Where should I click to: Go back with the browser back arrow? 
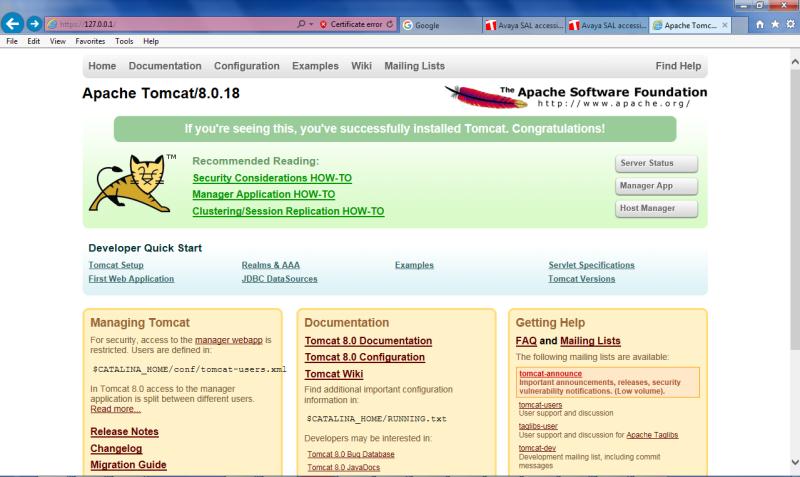(12, 23)
